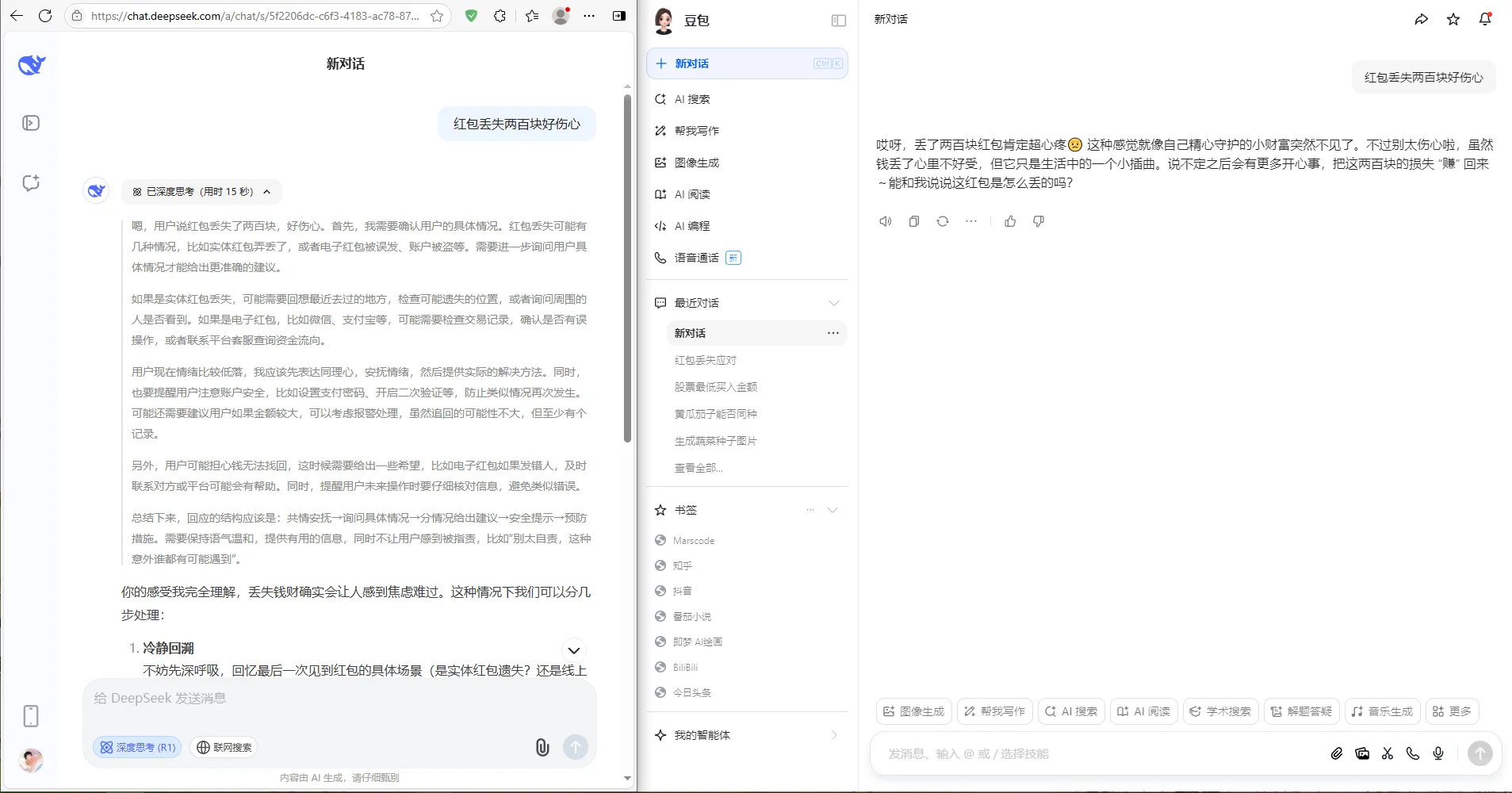1512x793 pixels.
Task: Toggle 联网搜索 web search in DeepSeek
Action: 224,747
